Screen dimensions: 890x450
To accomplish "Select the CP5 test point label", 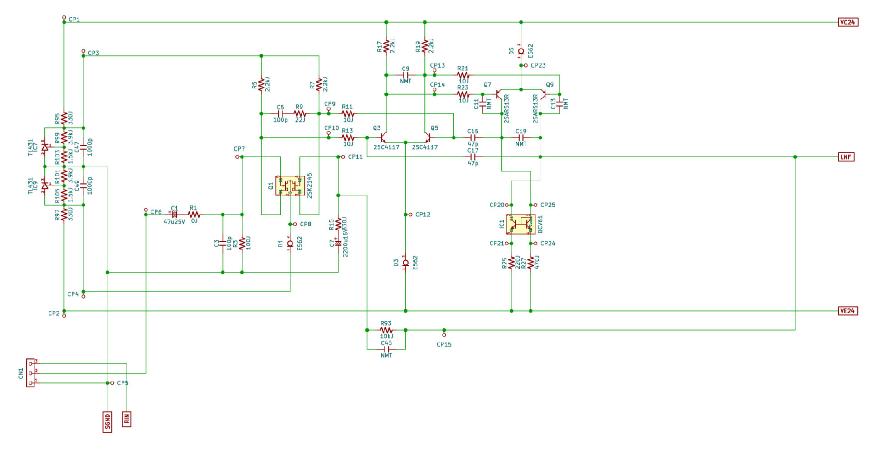I will coord(123,383).
